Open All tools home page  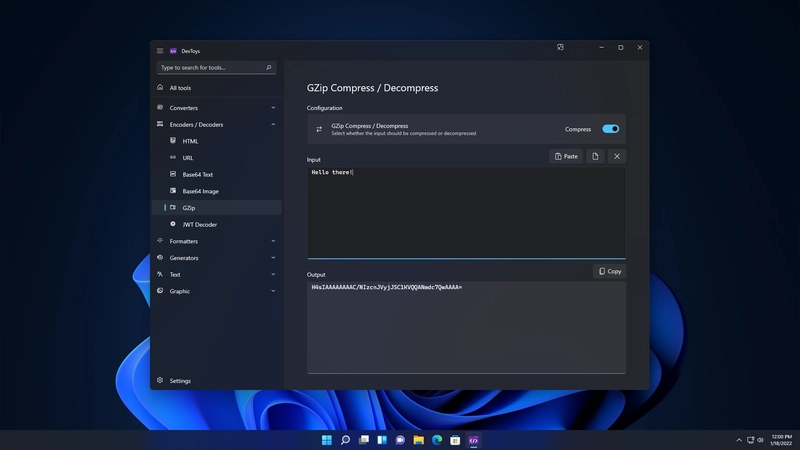217,88
